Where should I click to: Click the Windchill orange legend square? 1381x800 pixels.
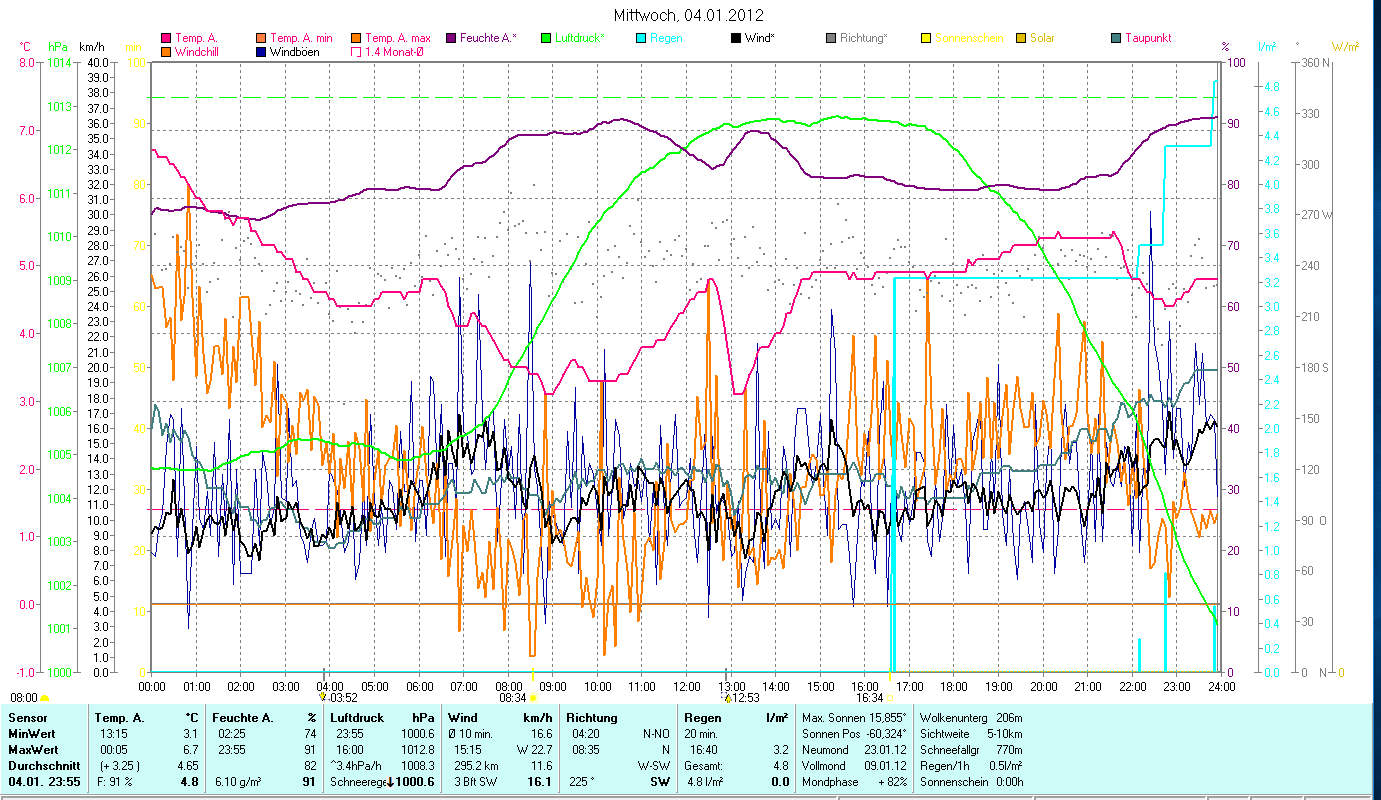tap(166, 51)
